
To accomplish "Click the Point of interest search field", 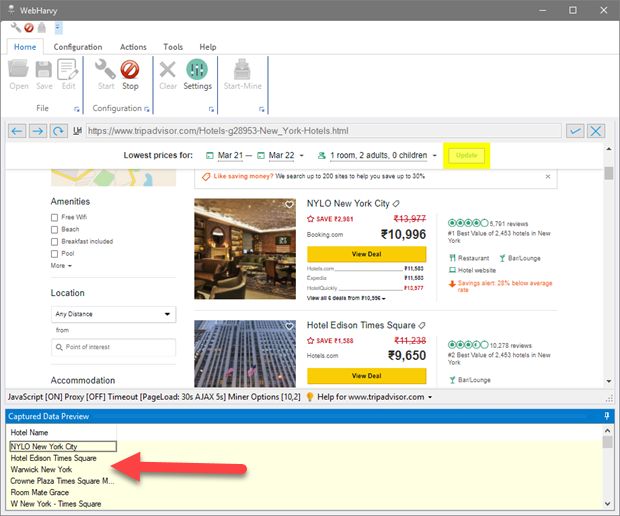I will [x=113, y=347].
